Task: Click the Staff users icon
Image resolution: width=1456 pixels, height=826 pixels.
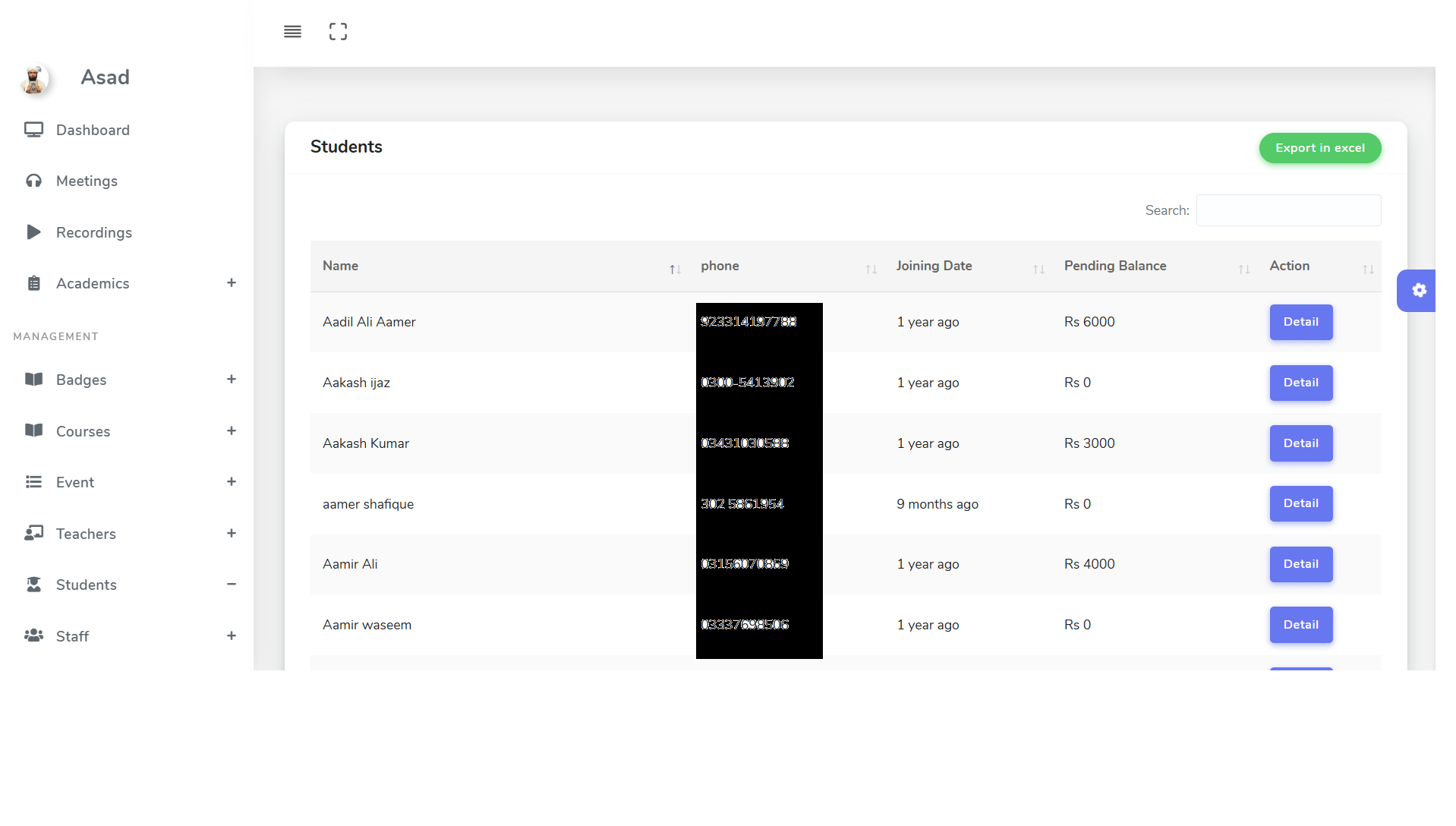Action: 33,636
